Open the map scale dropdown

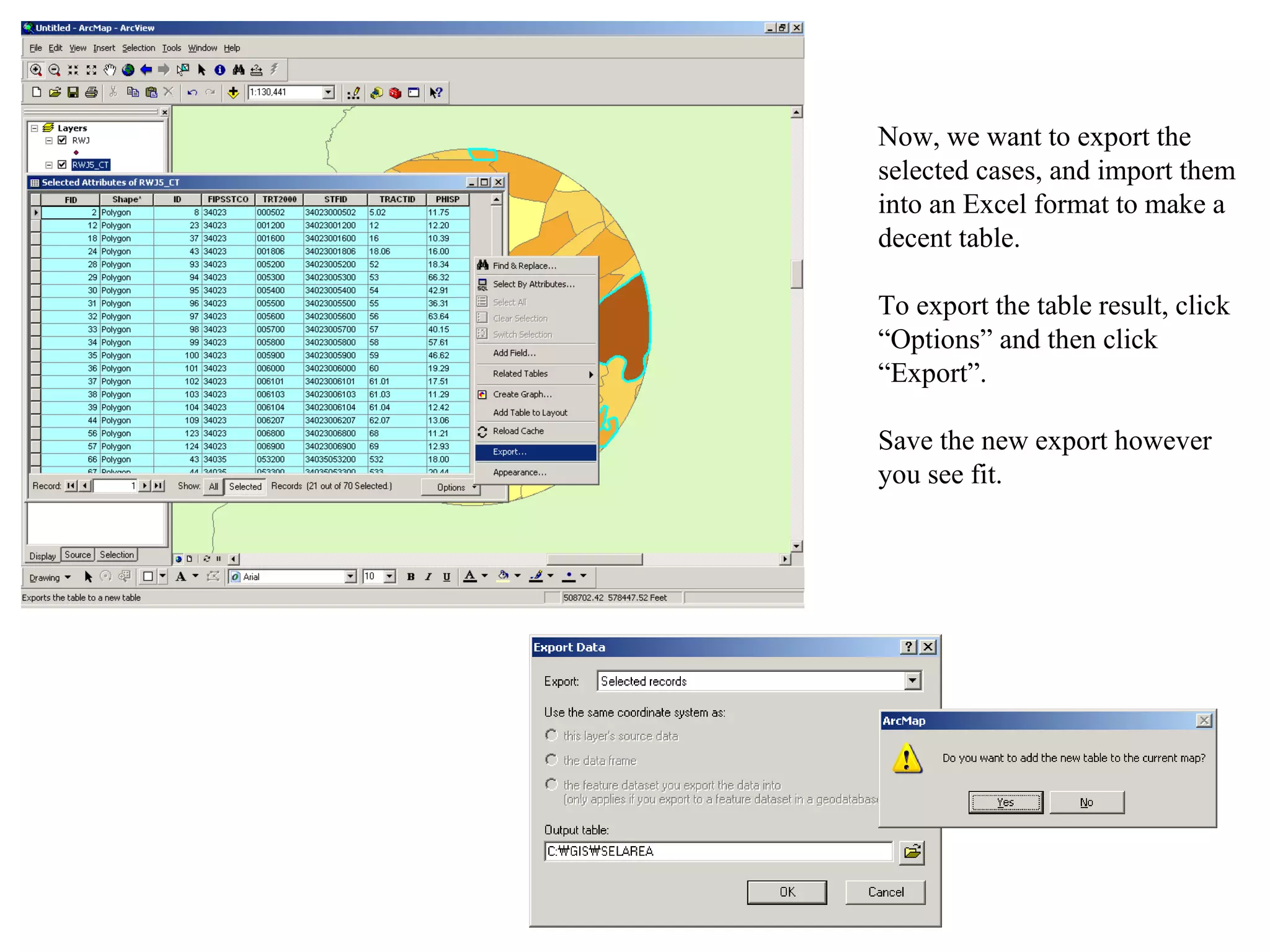(x=329, y=92)
